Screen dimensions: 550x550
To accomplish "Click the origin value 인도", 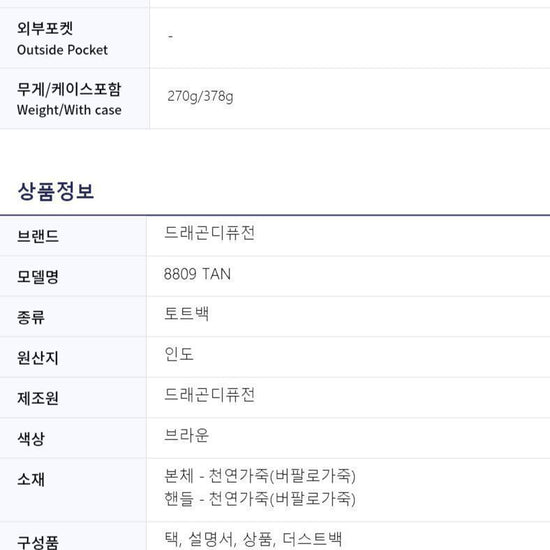I will 179,354.
